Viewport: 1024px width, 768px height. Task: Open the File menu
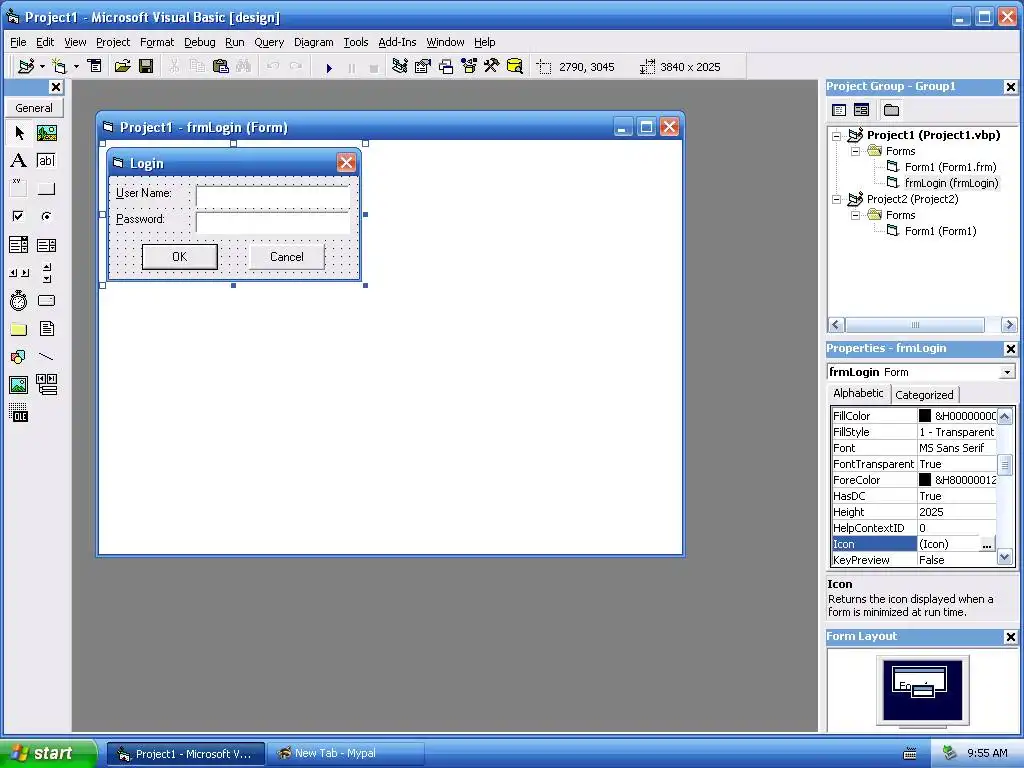[x=18, y=42]
